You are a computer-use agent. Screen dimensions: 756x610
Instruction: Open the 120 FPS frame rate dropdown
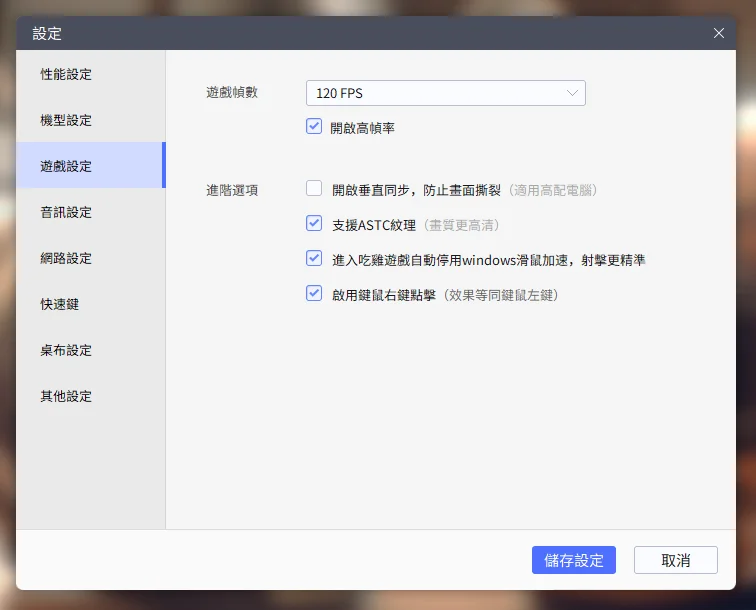[446, 93]
